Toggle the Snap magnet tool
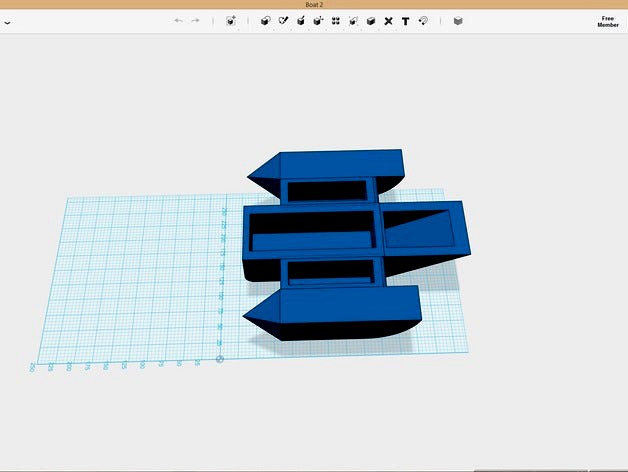The width and height of the screenshot is (628, 472). tap(423, 21)
